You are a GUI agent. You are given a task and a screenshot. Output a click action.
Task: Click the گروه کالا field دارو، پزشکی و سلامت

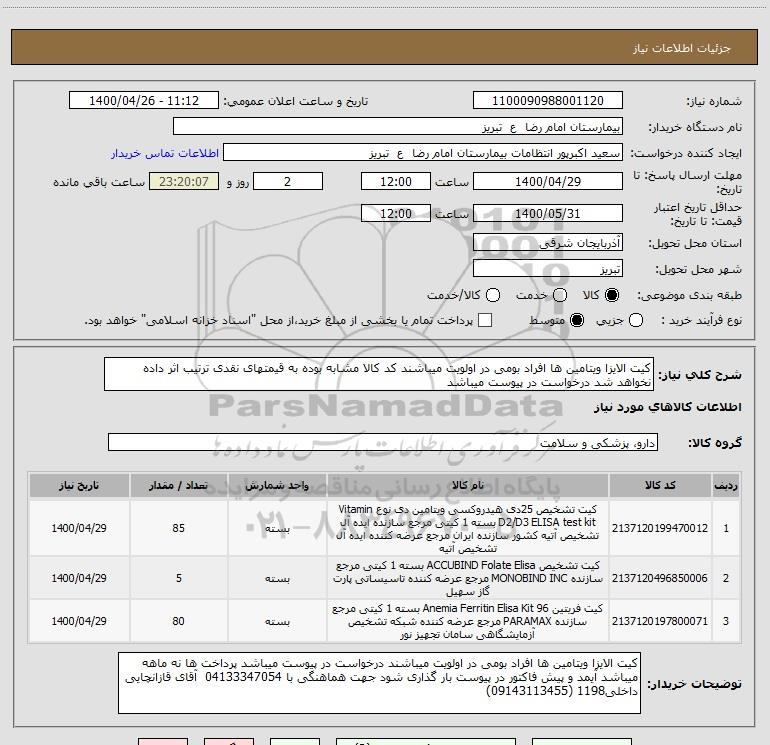[x=383, y=442]
